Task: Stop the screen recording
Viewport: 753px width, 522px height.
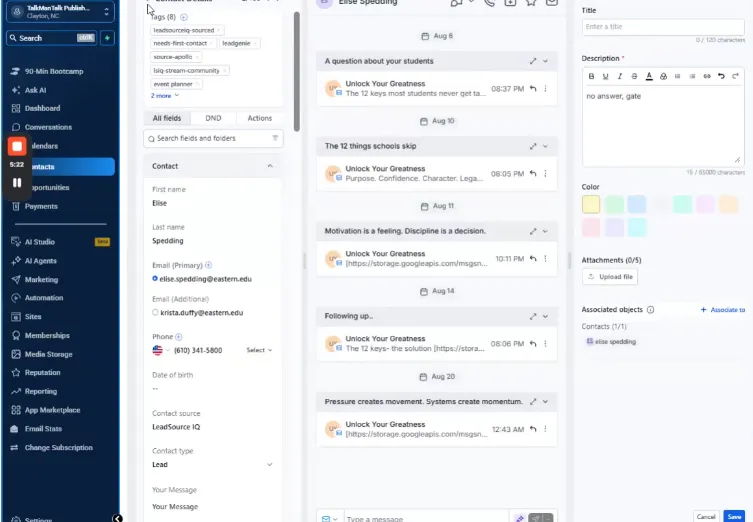Action: tap(17, 146)
